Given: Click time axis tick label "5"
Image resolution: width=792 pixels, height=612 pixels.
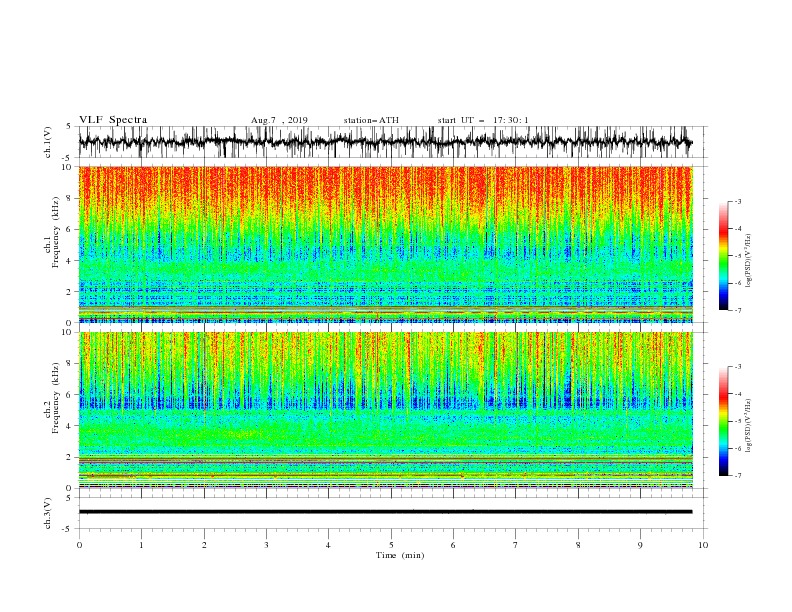Looking at the screenshot, I should 391,545.
